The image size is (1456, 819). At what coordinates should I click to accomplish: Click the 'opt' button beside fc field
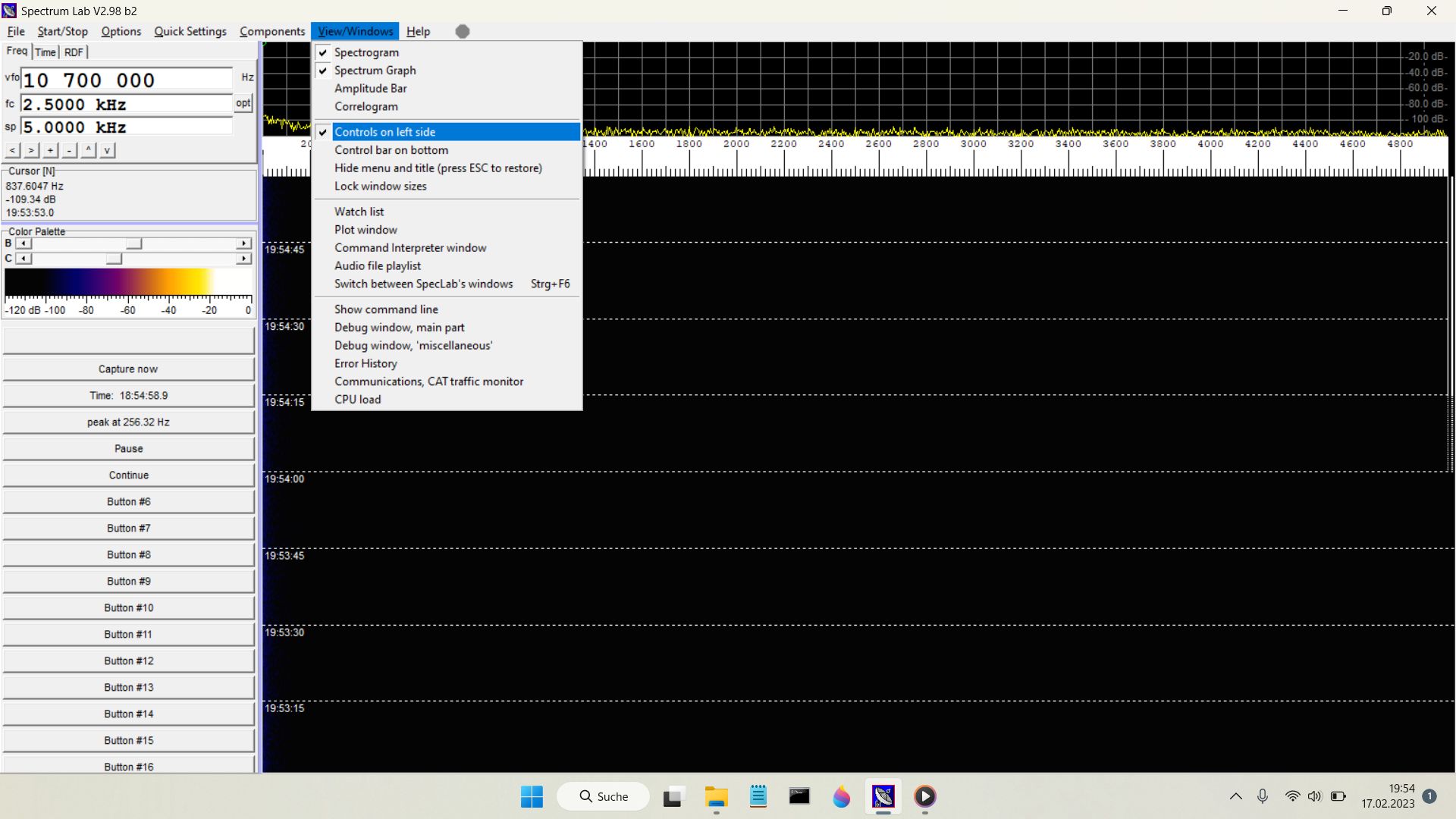(243, 103)
